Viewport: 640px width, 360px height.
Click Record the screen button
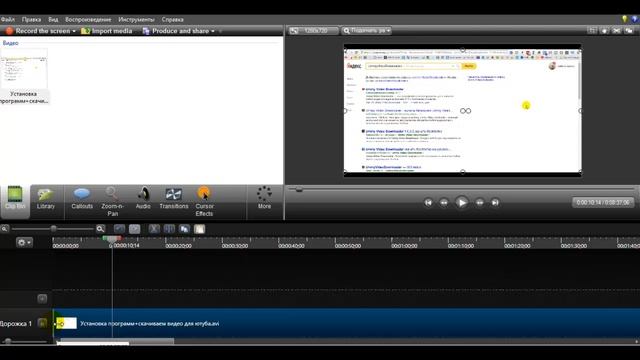tap(38, 31)
